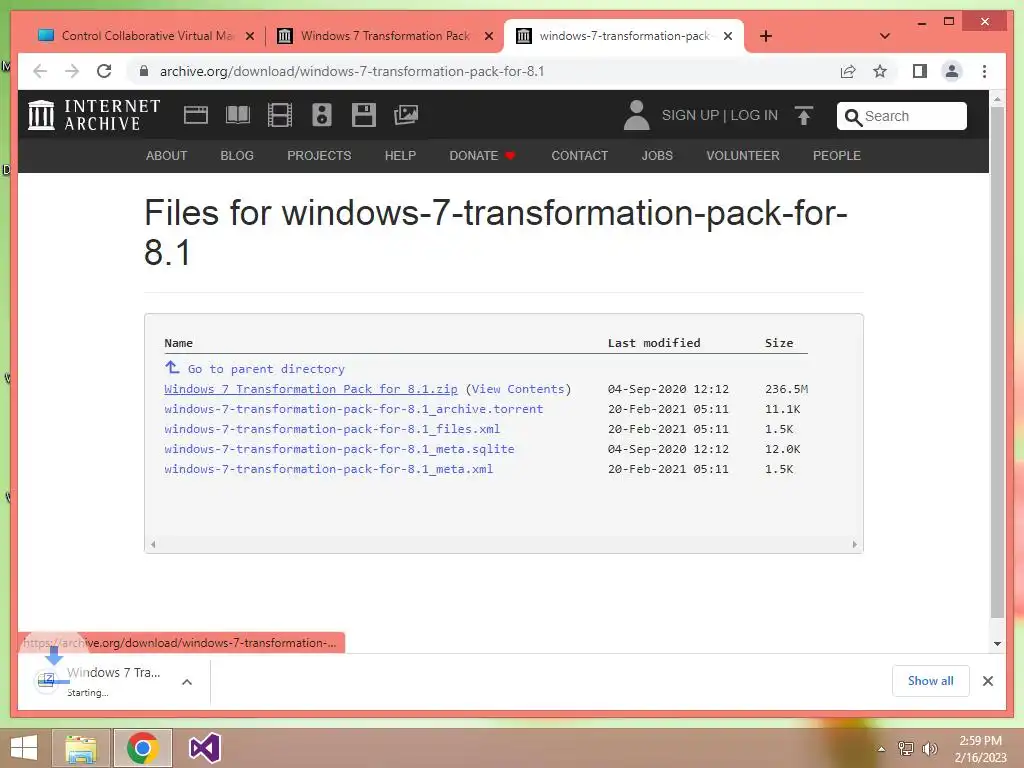Viewport: 1024px width, 768px height.
Task: Close the Control Collaborative Virtual tab
Action: click(x=249, y=36)
